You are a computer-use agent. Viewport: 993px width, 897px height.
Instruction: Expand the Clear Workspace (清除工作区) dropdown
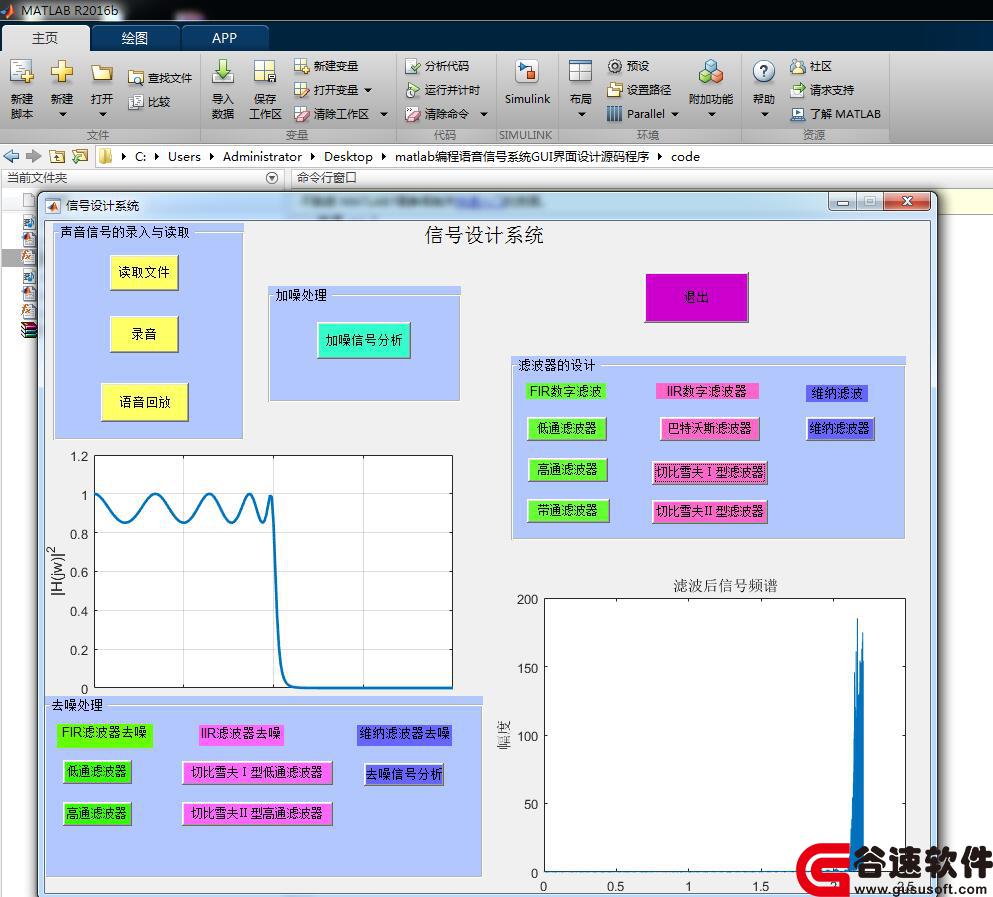point(384,114)
